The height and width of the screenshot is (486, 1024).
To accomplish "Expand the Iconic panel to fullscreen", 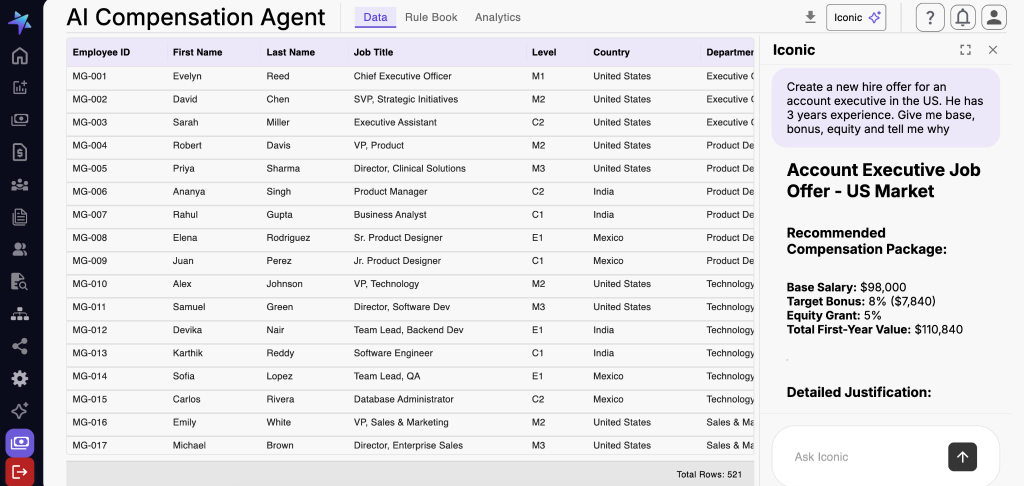I will [x=965, y=50].
